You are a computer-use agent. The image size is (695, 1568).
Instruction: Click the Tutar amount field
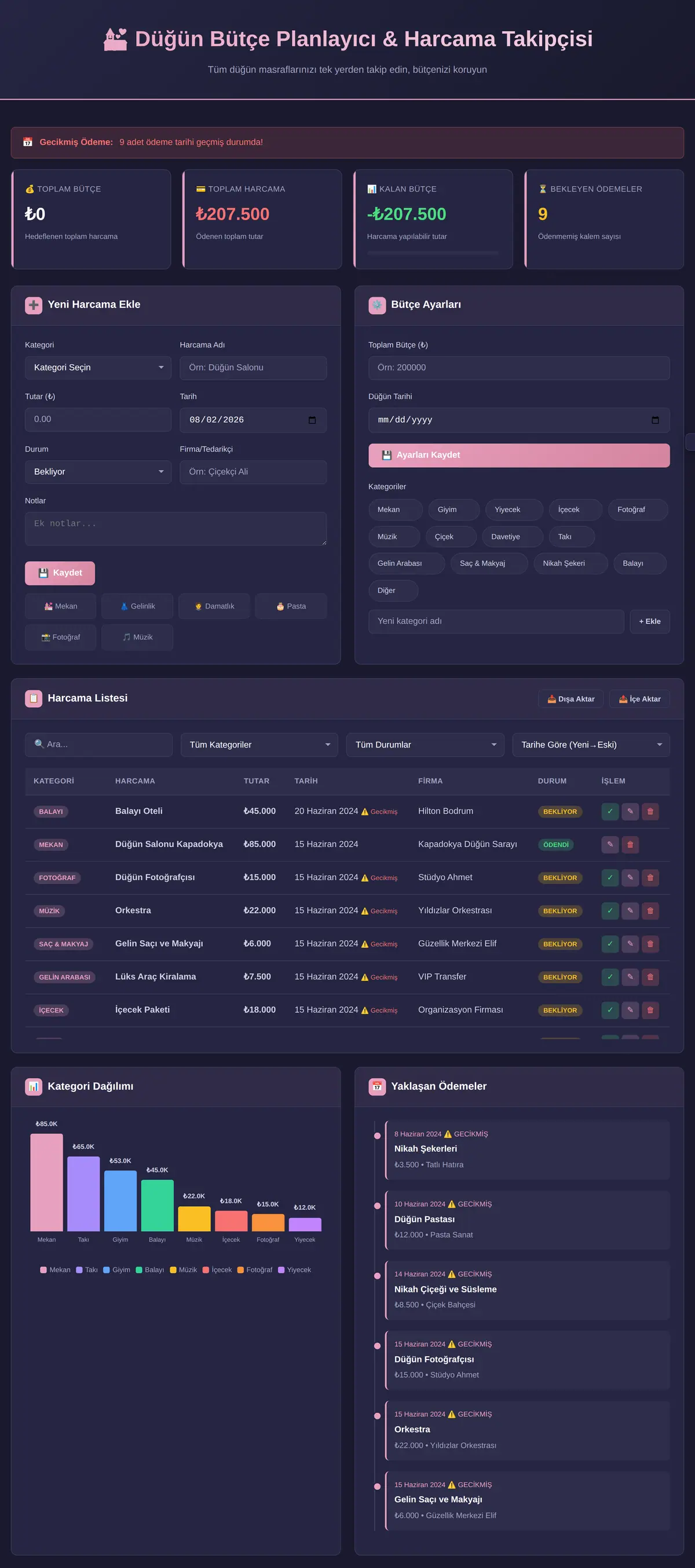(98, 419)
